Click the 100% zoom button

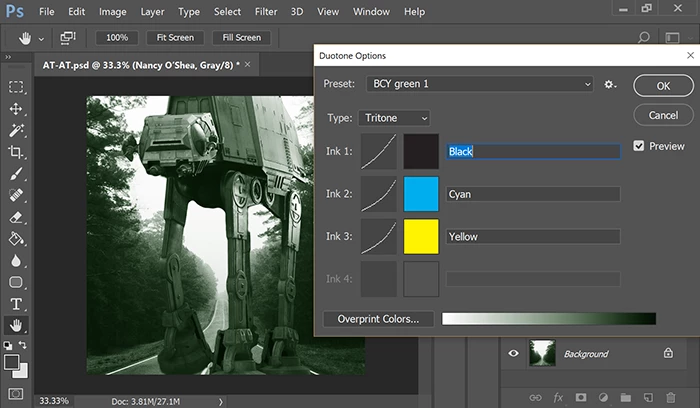coord(117,37)
